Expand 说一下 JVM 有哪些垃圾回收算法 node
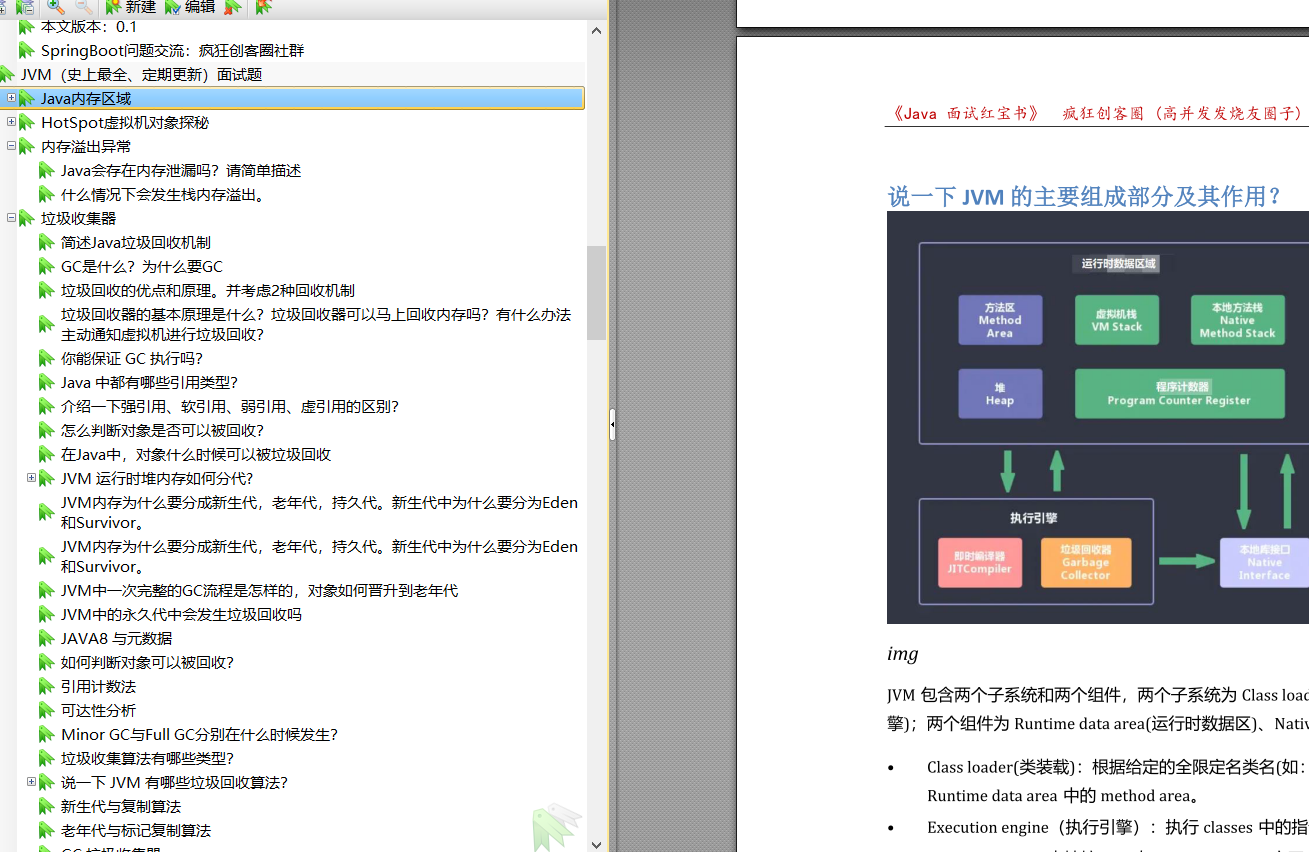This screenshot has height=852, width=1309. click(x=31, y=782)
